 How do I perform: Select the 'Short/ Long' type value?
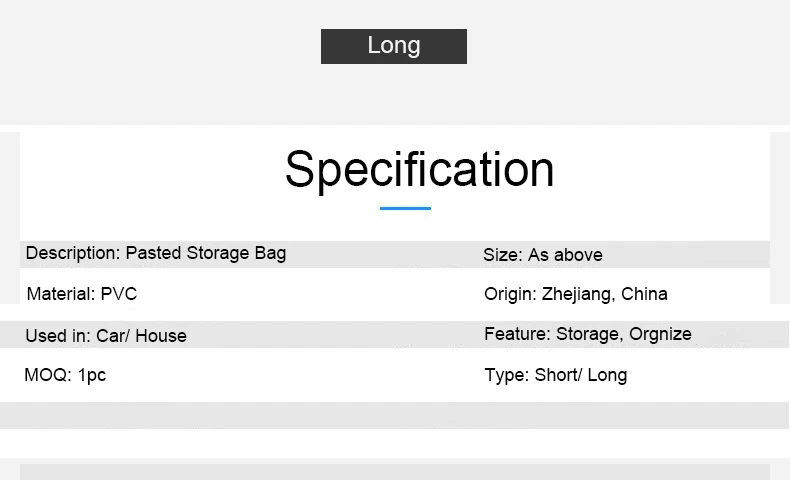581,375
